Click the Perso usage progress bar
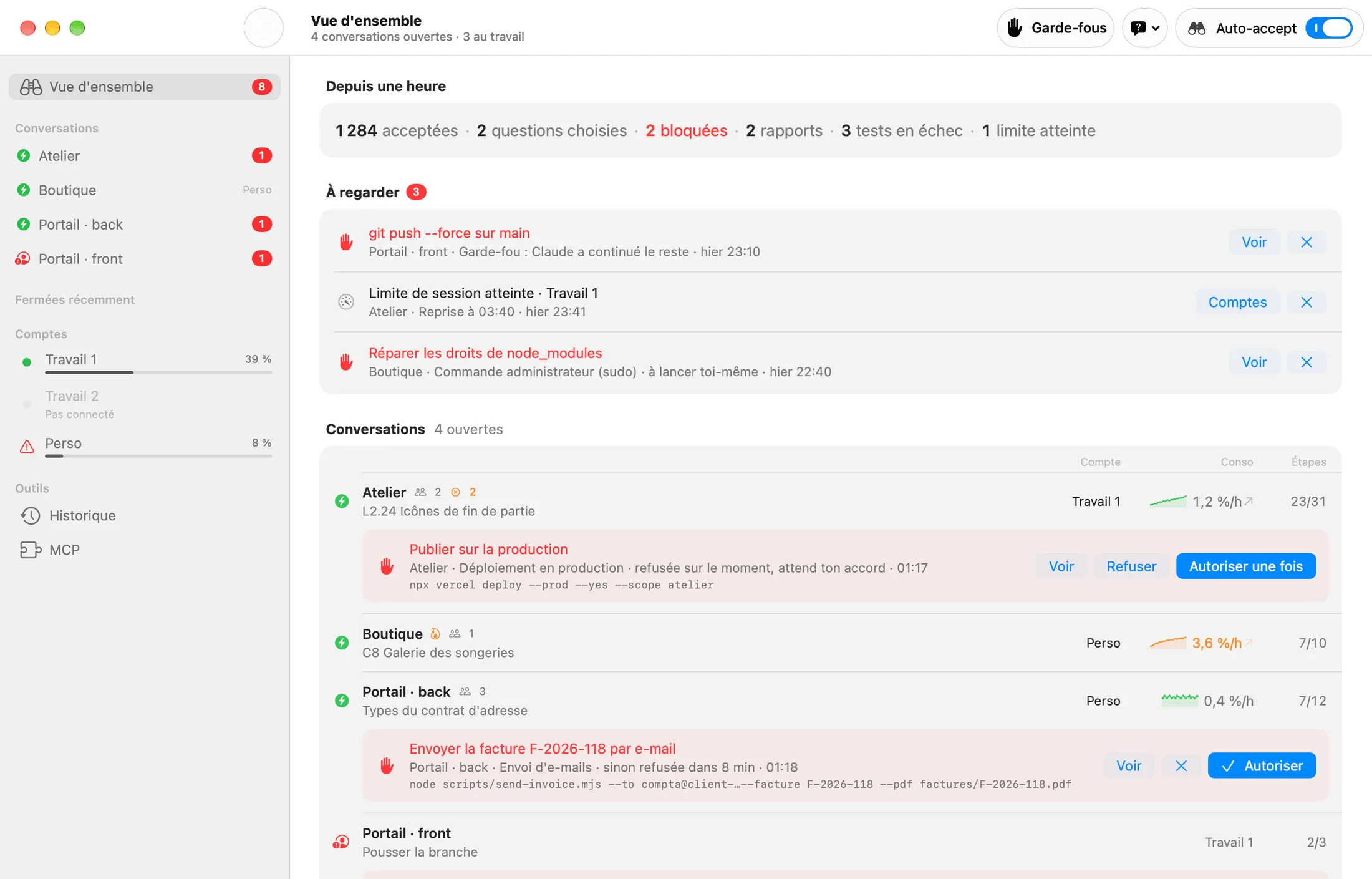 pos(158,456)
